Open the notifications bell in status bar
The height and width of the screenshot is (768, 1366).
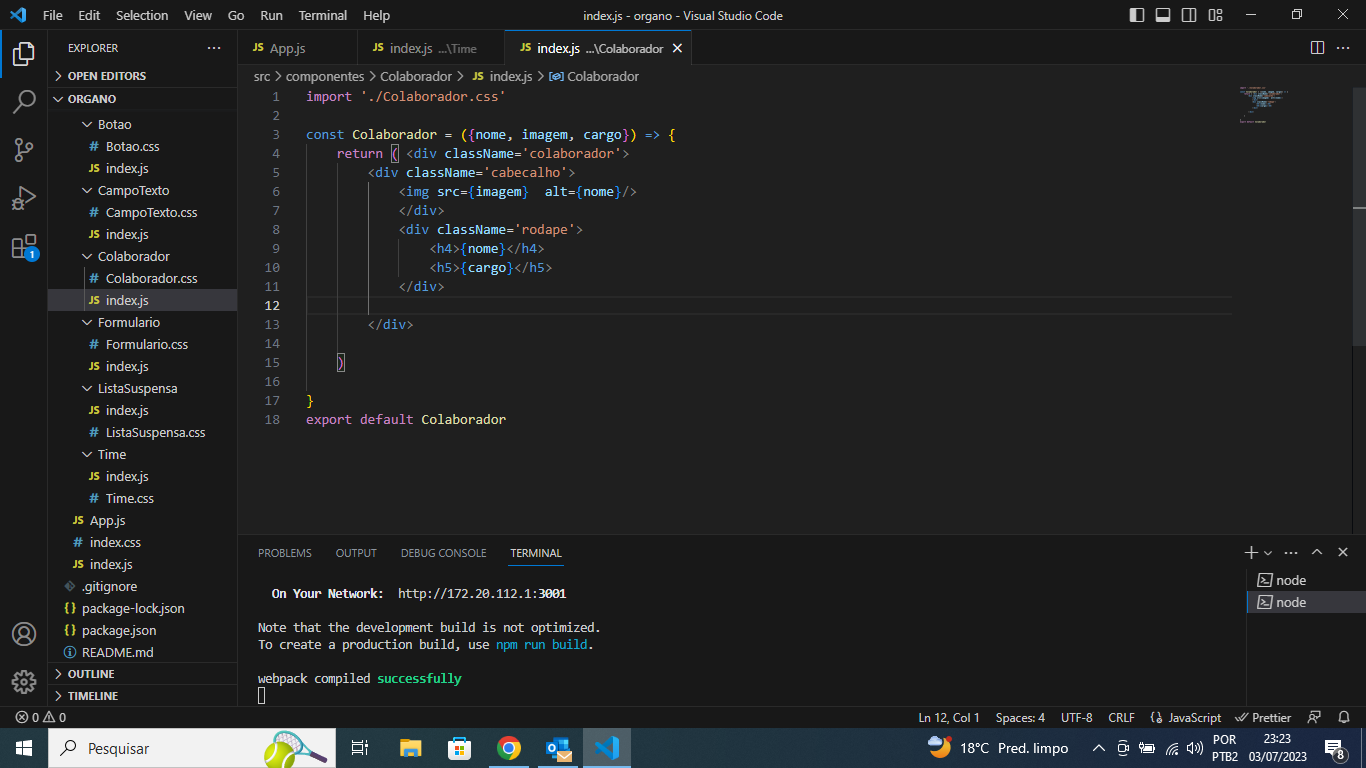coord(1344,717)
